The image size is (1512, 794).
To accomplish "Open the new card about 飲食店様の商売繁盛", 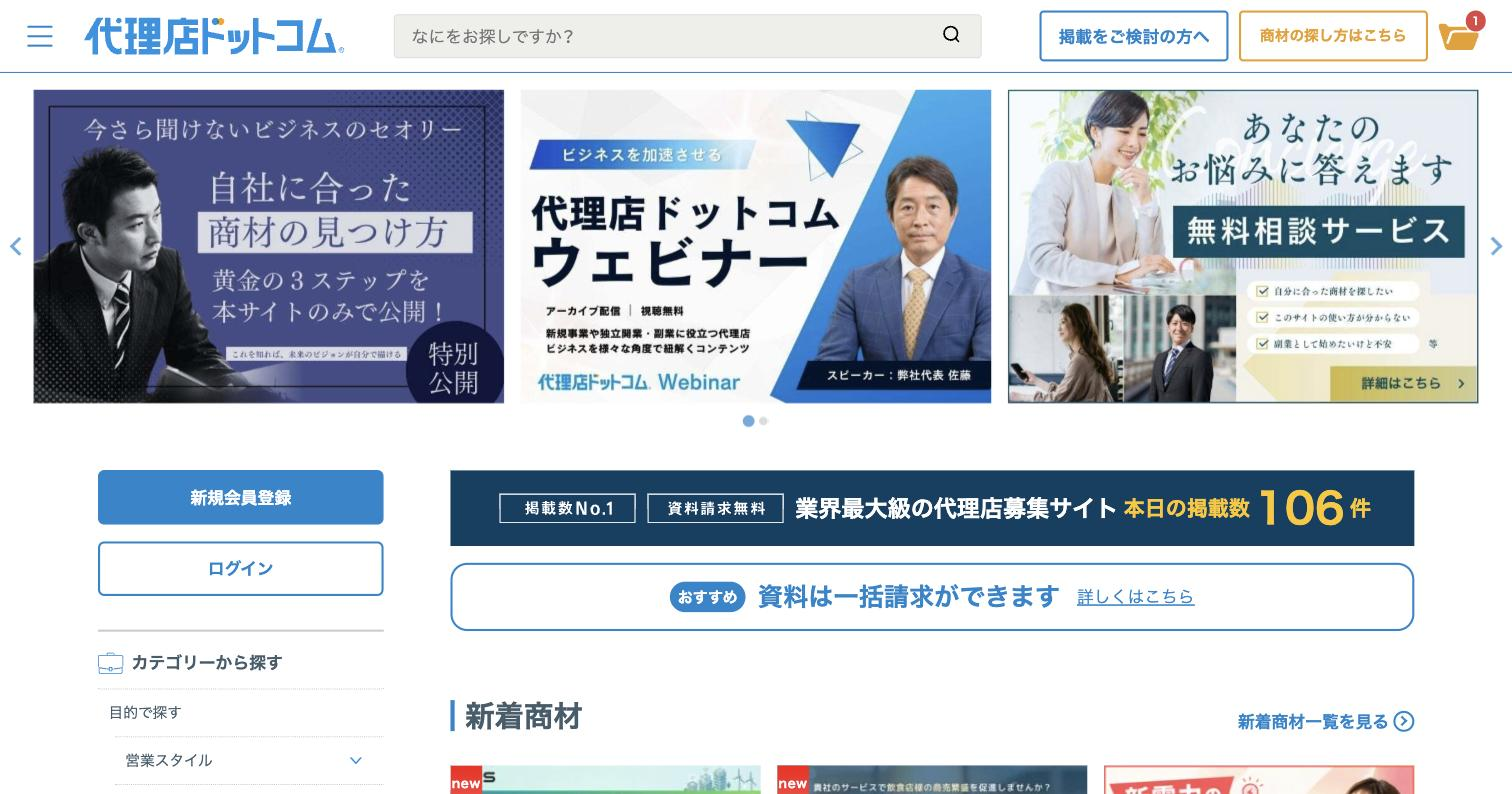I will point(932,780).
